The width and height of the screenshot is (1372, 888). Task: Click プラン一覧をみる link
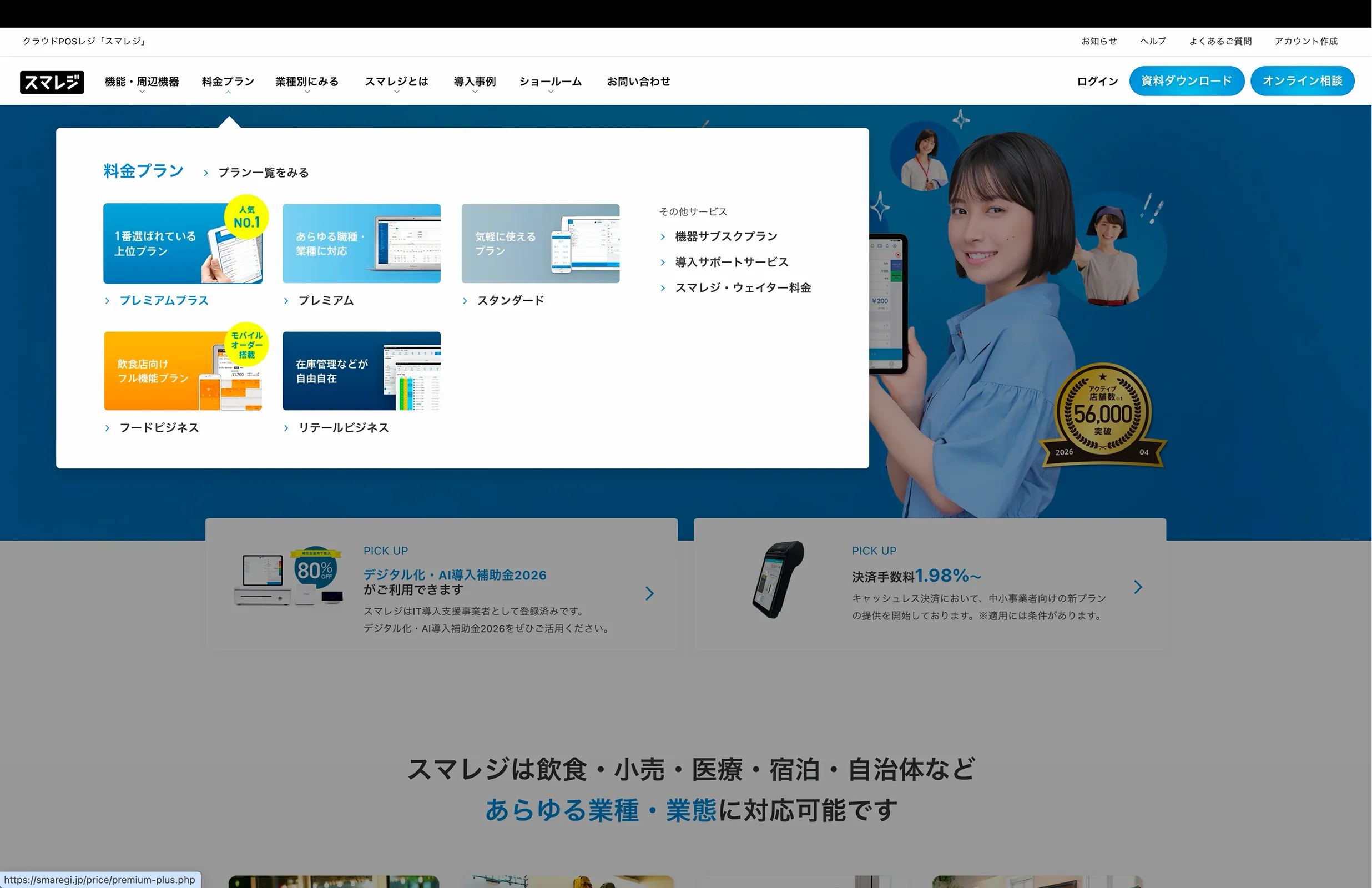point(264,173)
